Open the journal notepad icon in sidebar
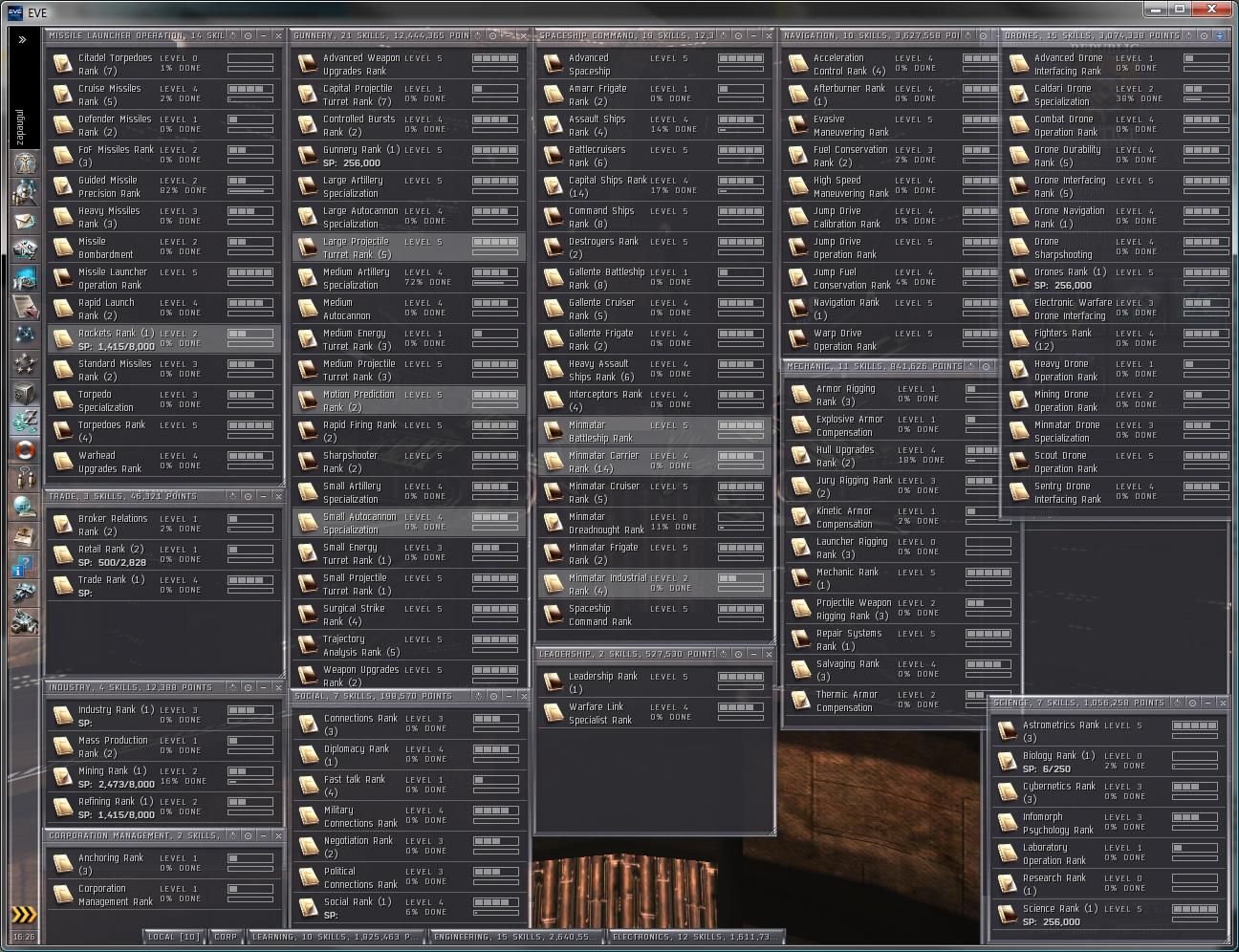Image resolution: width=1239 pixels, height=952 pixels. point(24,307)
